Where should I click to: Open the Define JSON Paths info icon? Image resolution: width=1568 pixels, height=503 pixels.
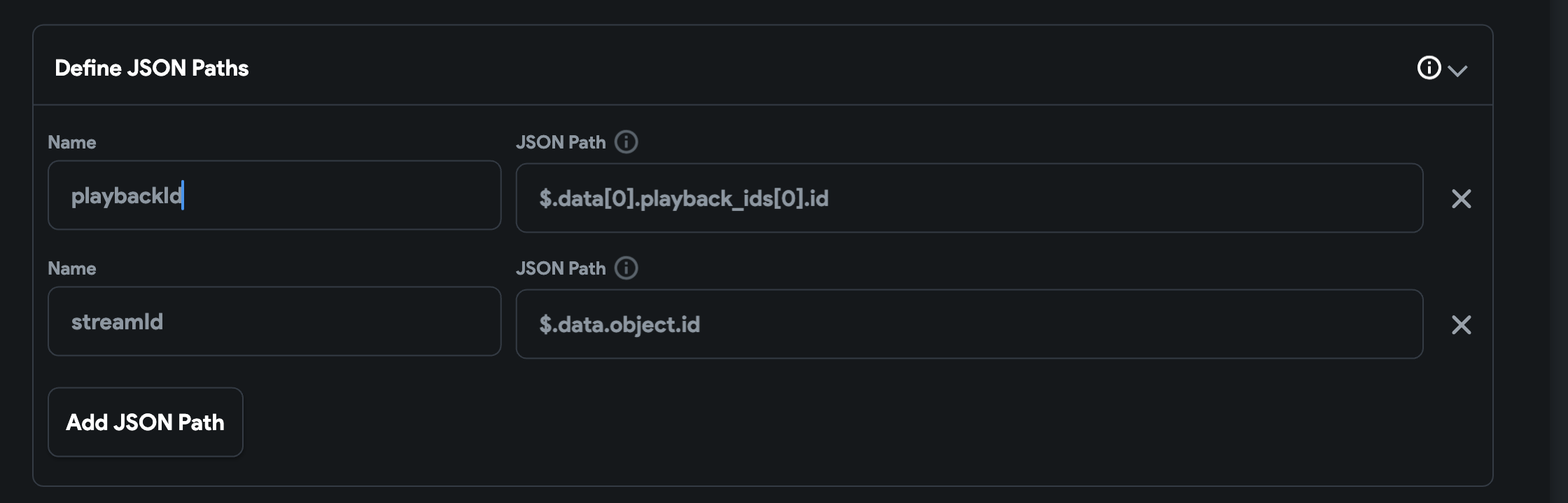pyautogui.click(x=1429, y=68)
